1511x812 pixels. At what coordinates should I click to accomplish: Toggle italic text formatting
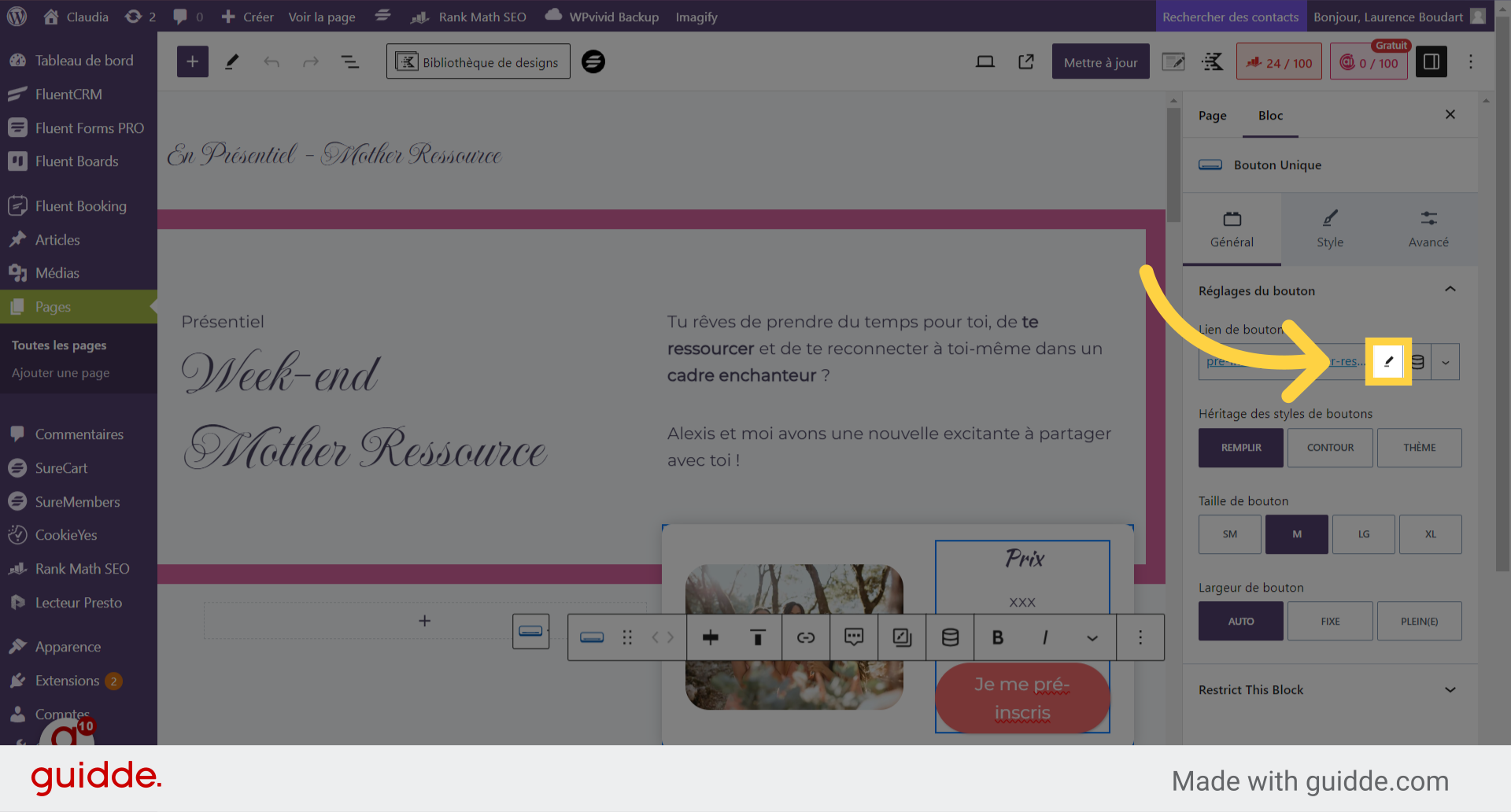coord(1045,637)
